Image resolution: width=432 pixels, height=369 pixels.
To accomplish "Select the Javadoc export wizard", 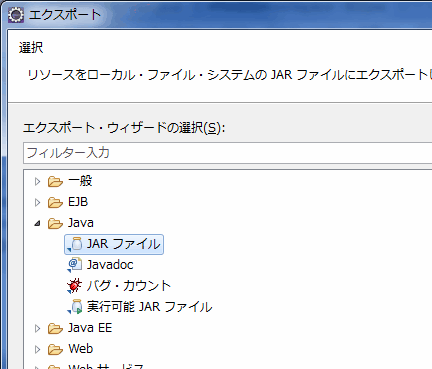I will point(110,265).
